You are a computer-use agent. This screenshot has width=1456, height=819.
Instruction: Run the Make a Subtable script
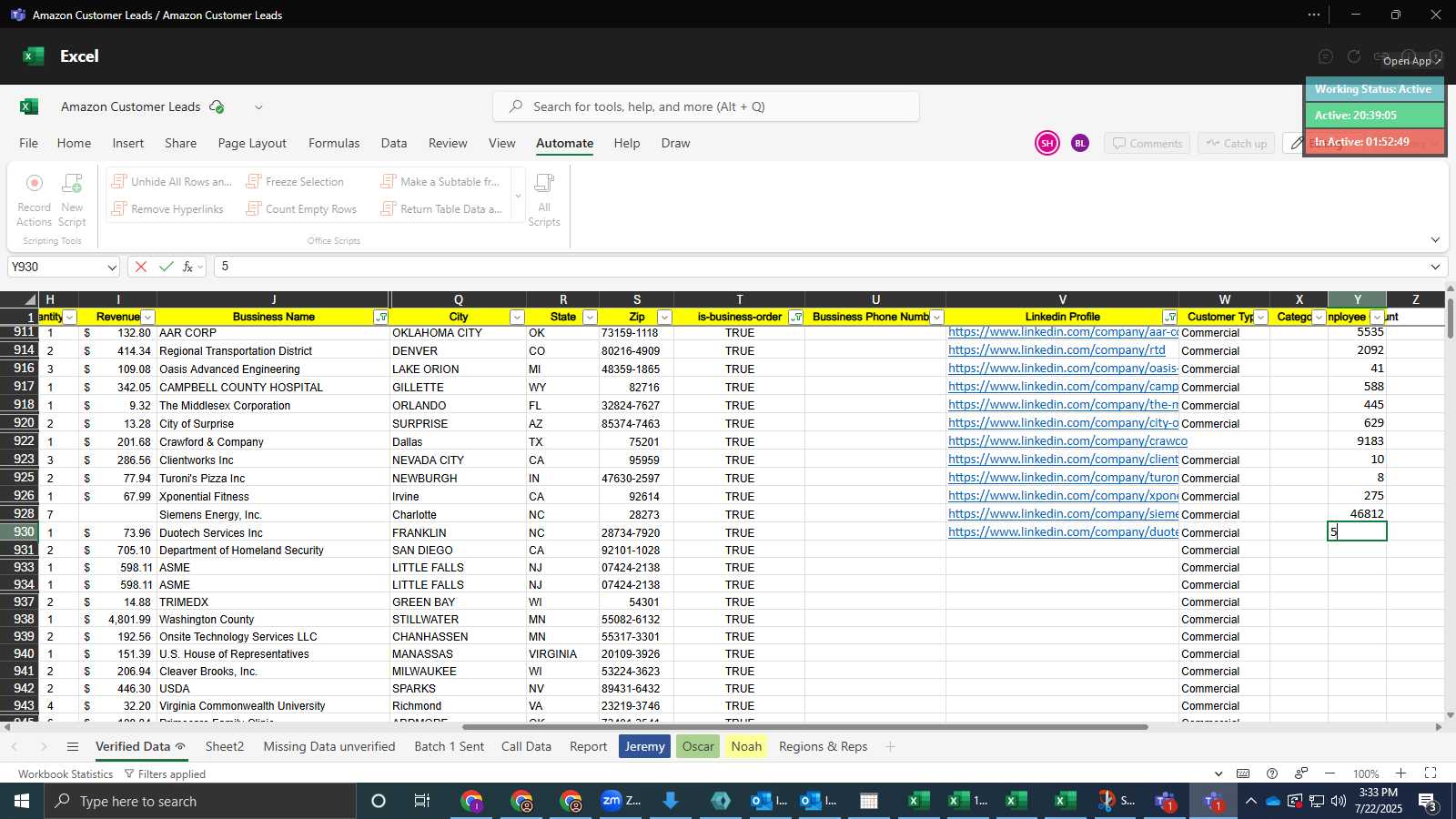coord(440,182)
